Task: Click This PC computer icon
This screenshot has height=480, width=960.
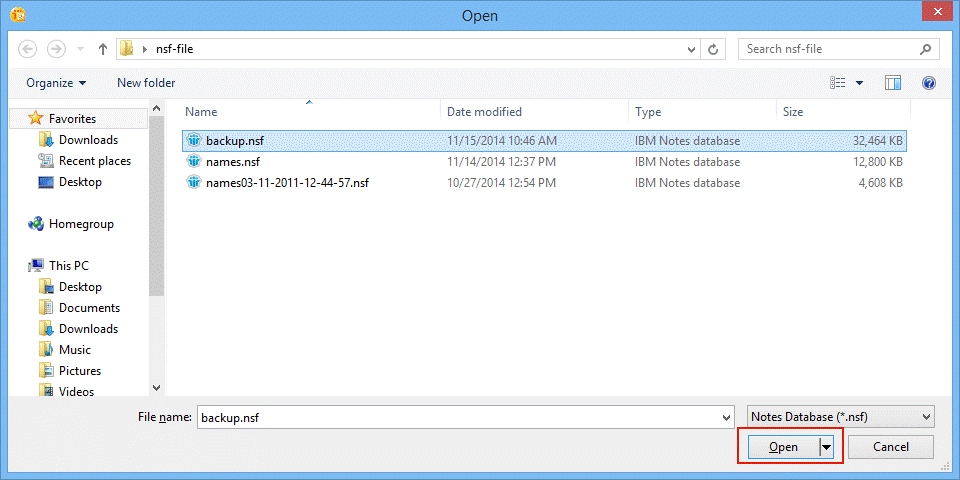Action: click(36, 266)
